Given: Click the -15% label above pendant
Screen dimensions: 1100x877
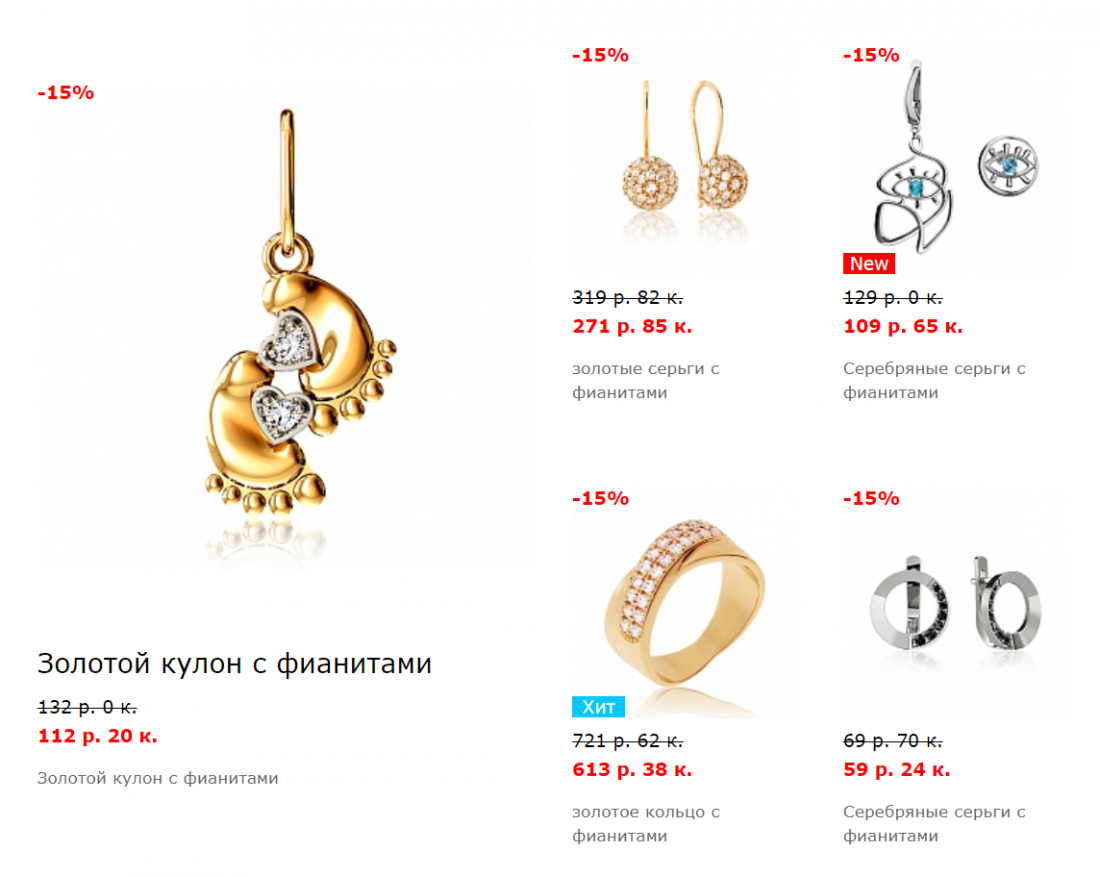Looking at the screenshot, I should pos(65,93).
